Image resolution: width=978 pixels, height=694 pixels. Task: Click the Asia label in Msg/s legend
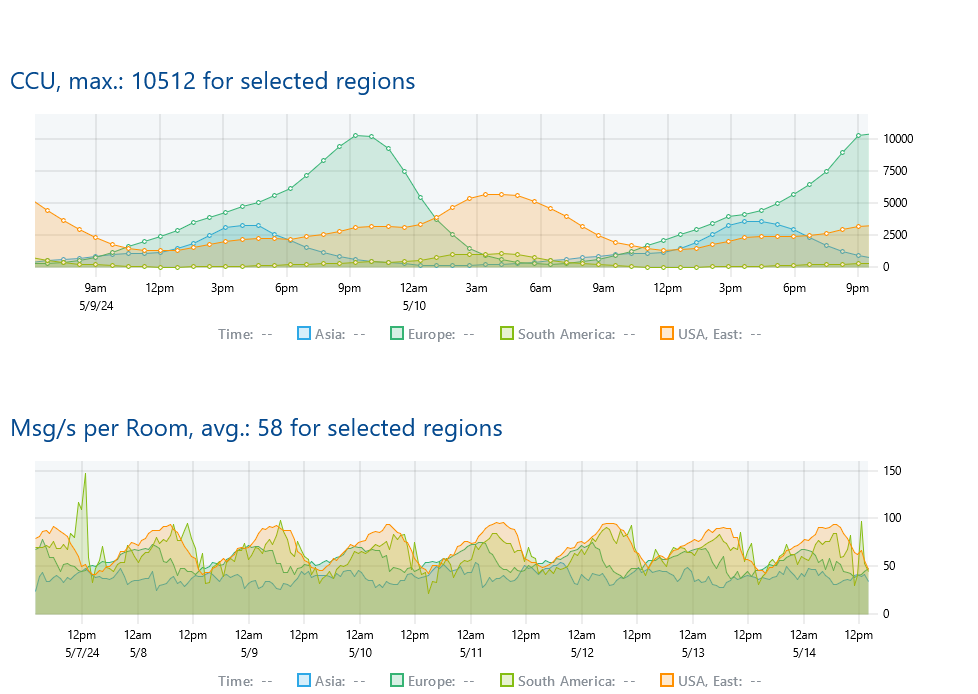click(x=330, y=681)
